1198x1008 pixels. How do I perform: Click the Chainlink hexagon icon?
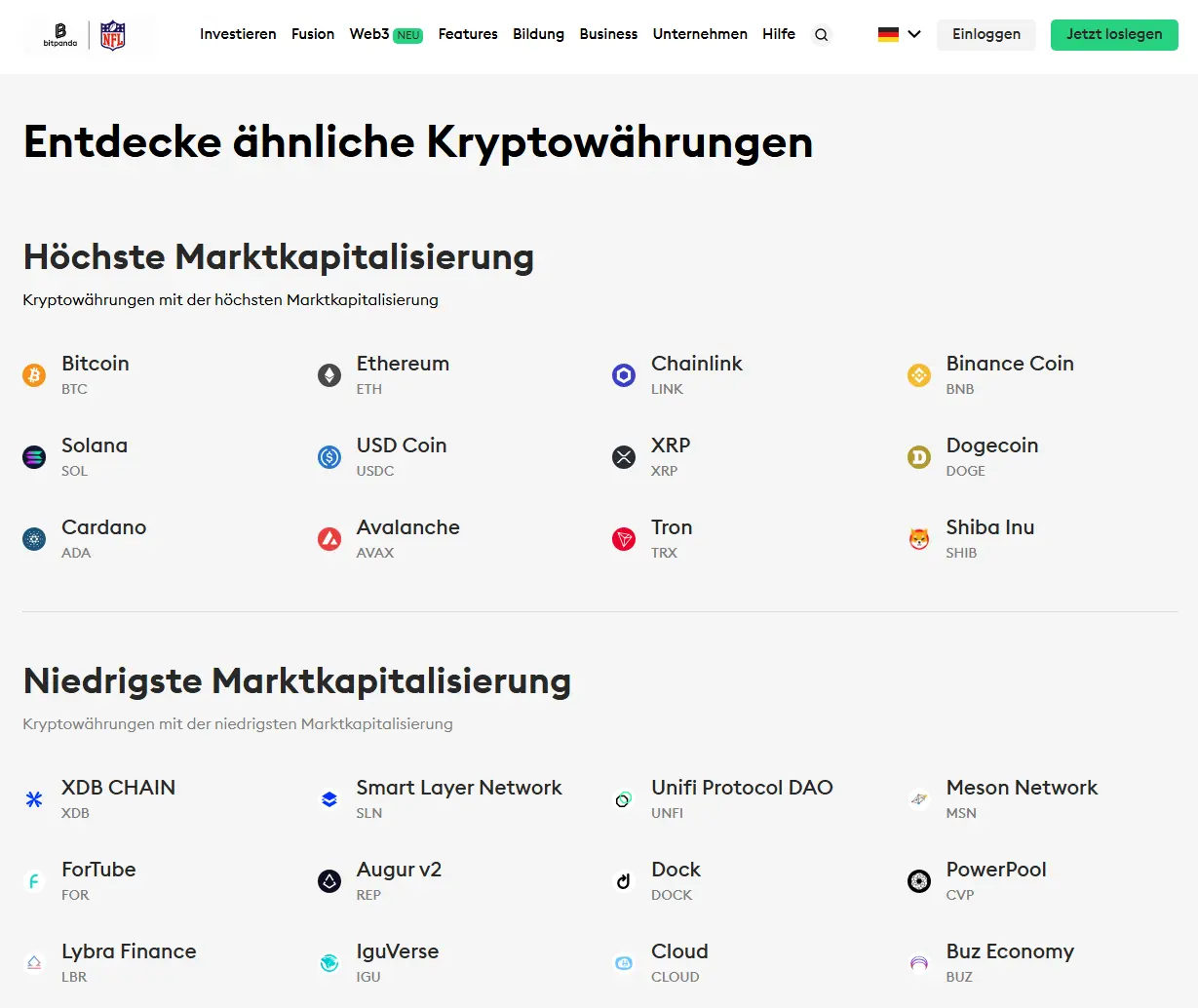tap(624, 374)
